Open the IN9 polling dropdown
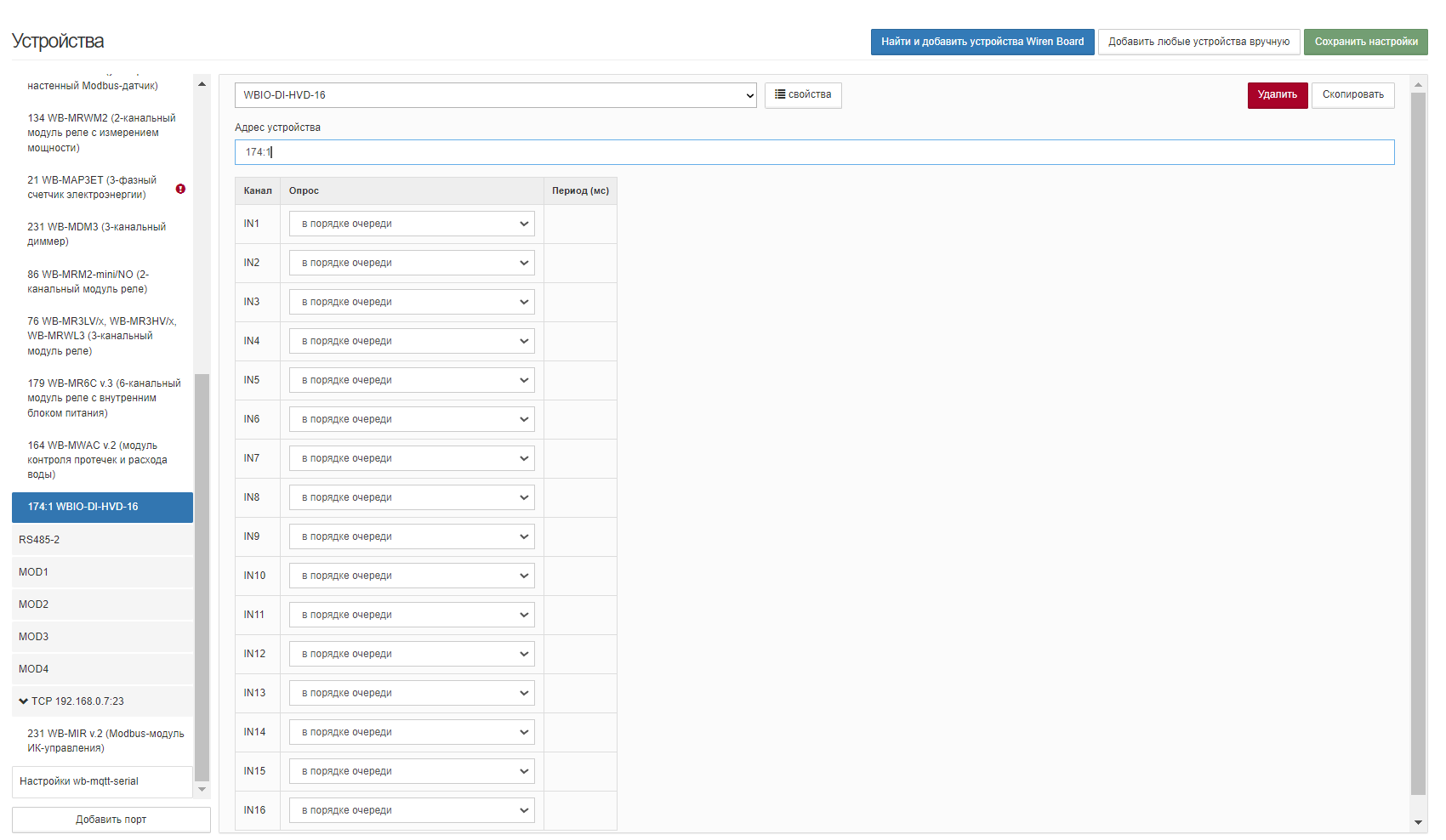 point(412,536)
